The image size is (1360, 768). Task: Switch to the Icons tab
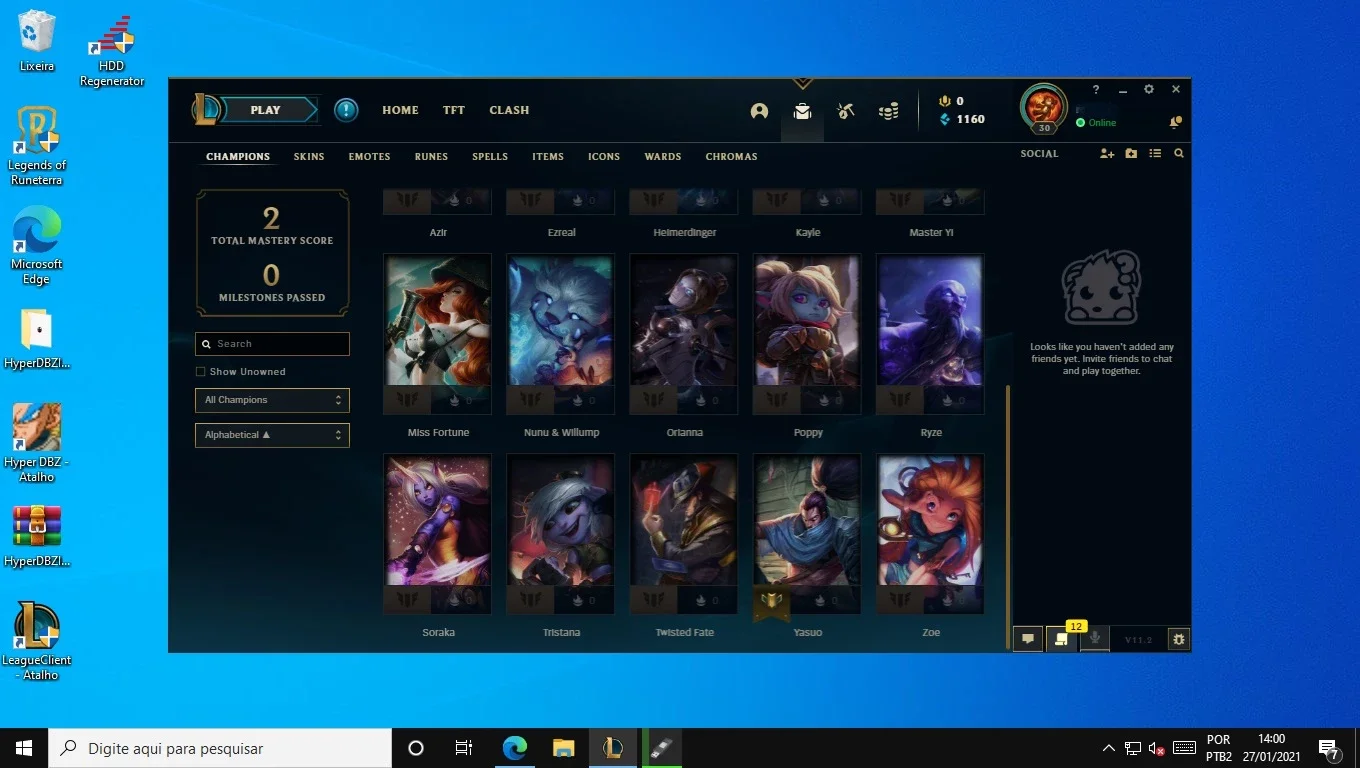point(604,157)
